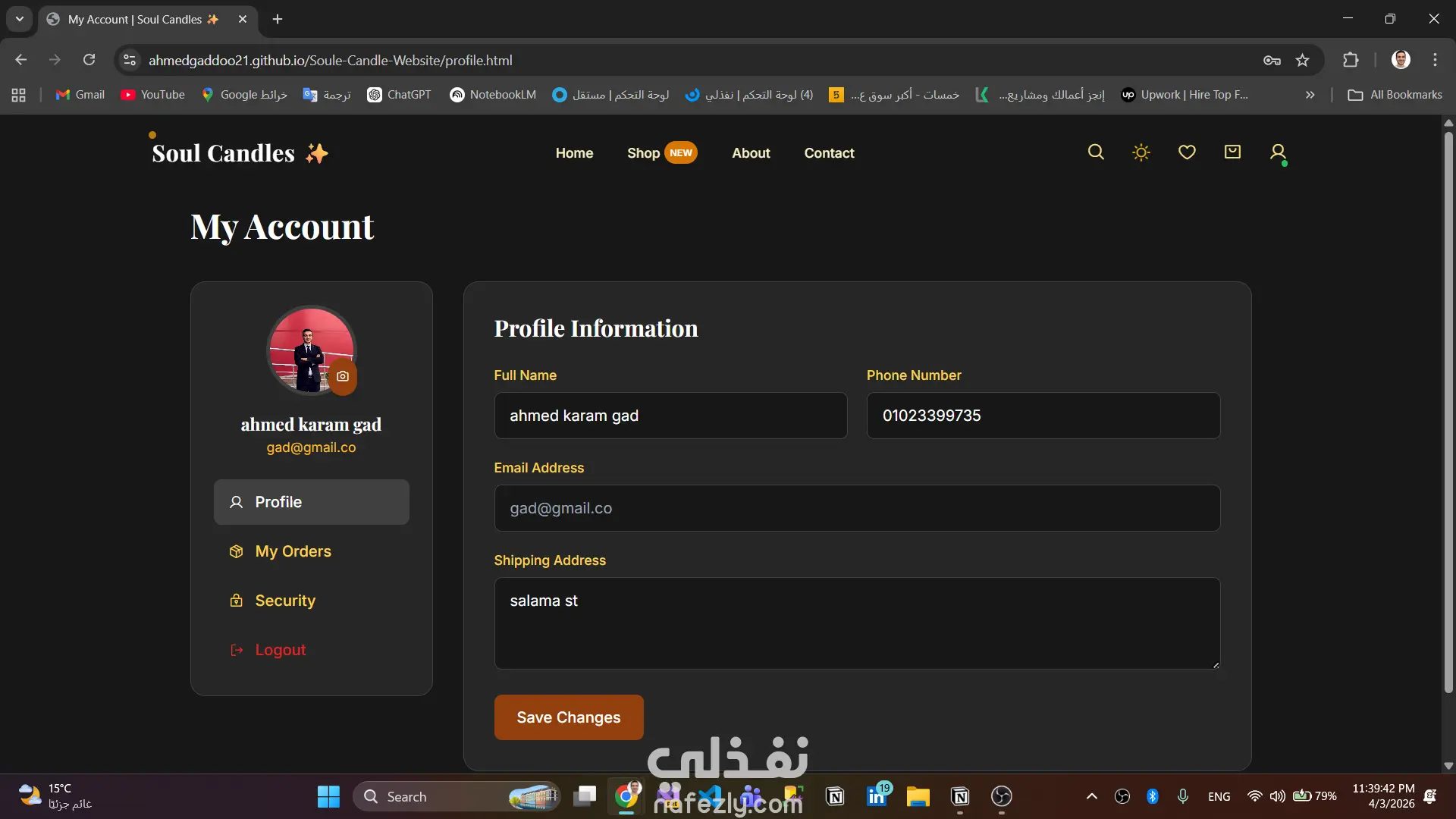Bookmark this page with star icon

(x=1302, y=61)
